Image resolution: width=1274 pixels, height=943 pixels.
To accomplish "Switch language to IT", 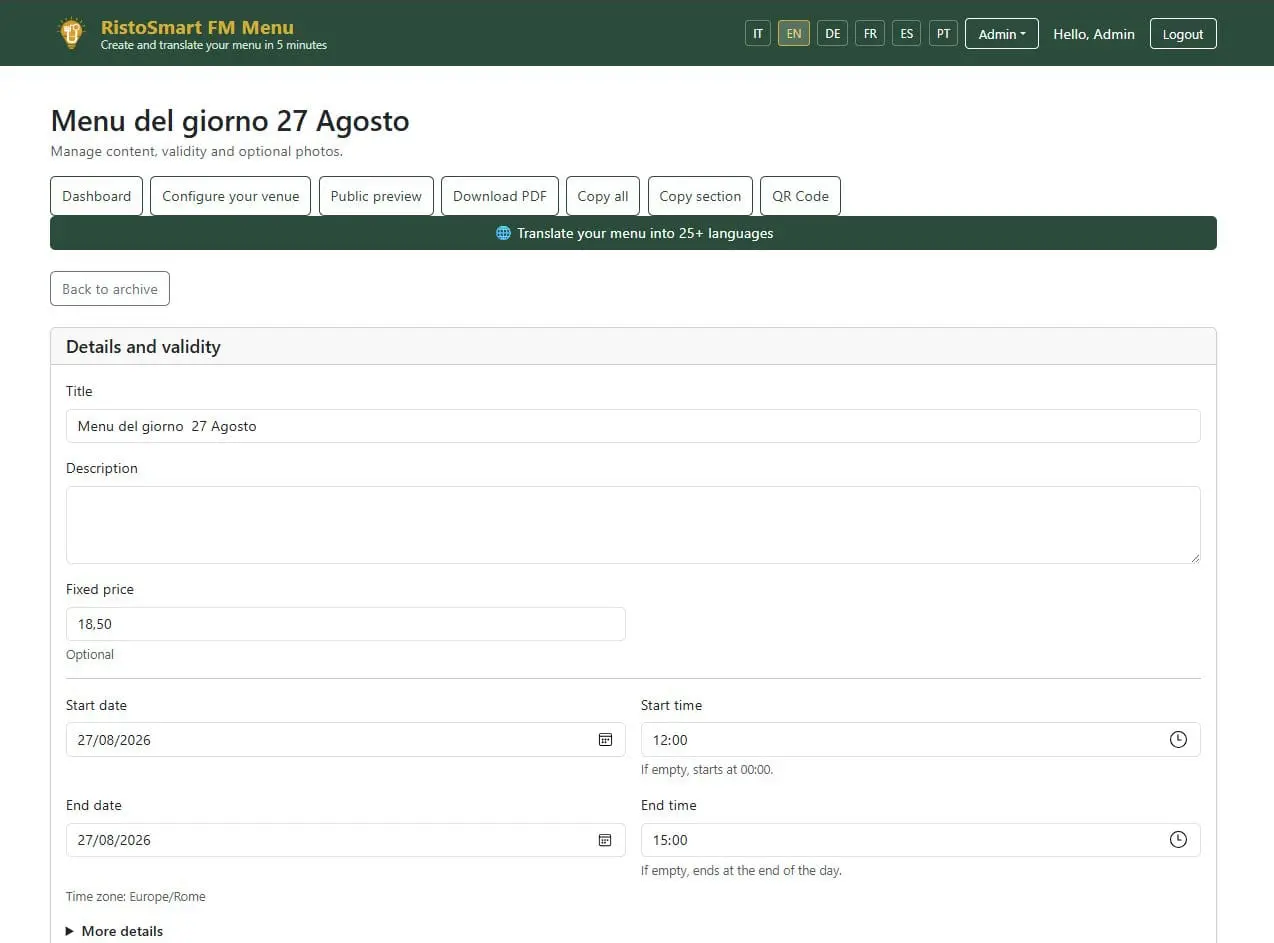I will (x=758, y=33).
